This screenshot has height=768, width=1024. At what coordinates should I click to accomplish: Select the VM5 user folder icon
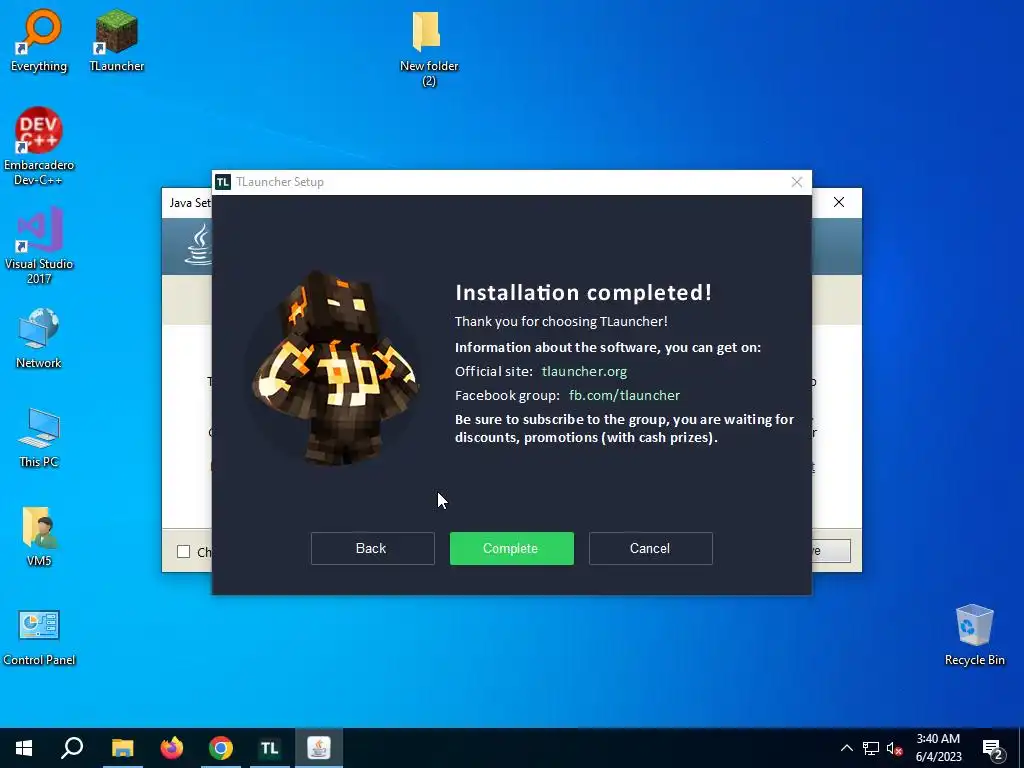click(x=39, y=537)
